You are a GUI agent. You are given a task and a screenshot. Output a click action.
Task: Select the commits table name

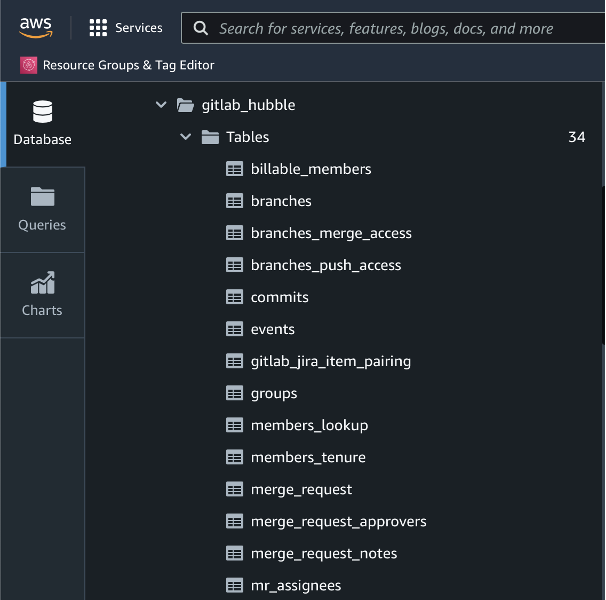pyautogui.click(x=280, y=297)
